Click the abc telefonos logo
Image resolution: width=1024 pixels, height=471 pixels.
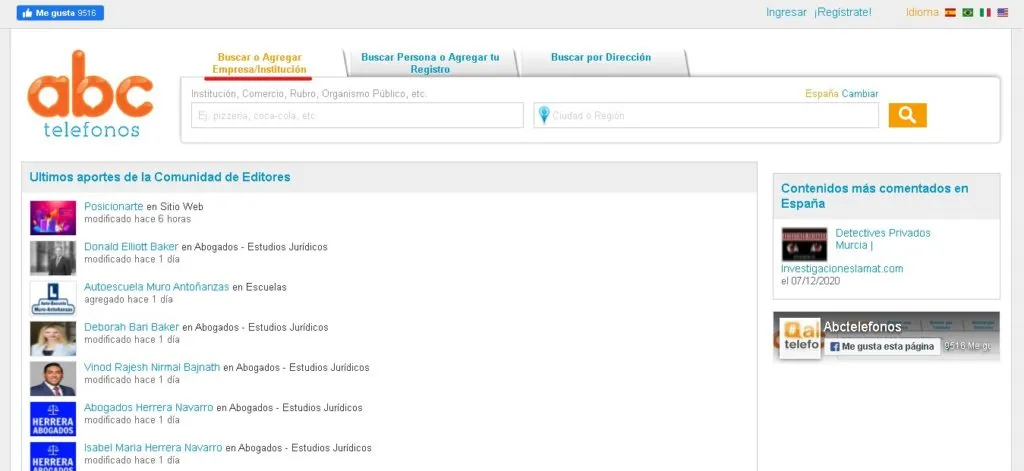(90, 93)
